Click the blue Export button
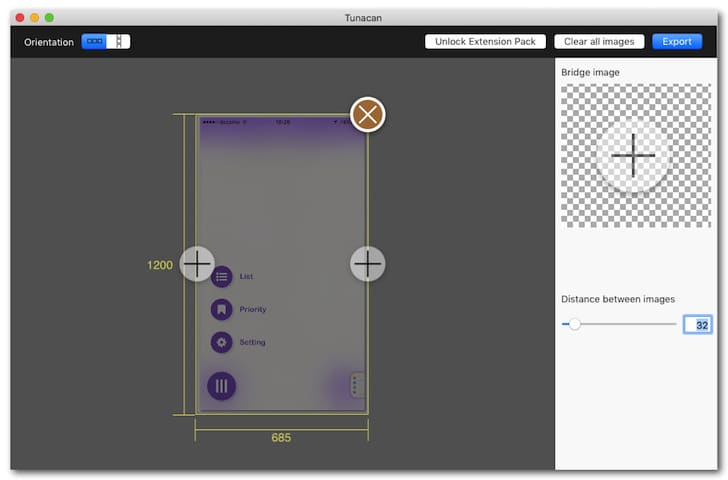728x480 pixels. [677, 42]
